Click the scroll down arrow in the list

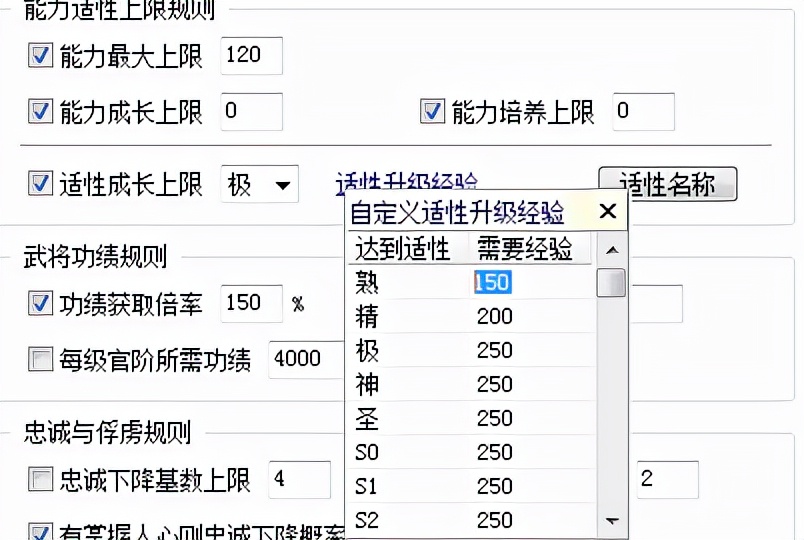coord(612,522)
